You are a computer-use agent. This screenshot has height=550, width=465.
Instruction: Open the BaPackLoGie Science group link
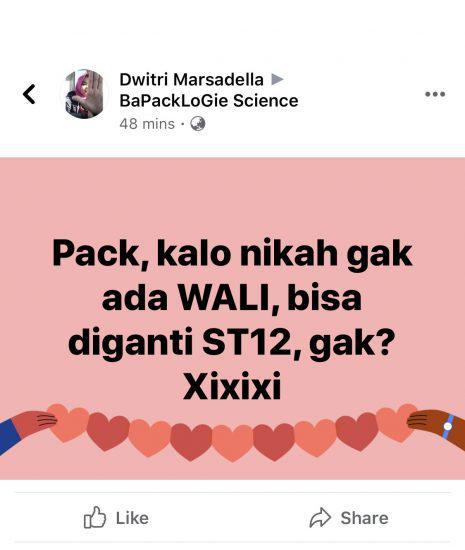pyautogui.click(x=209, y=101)
